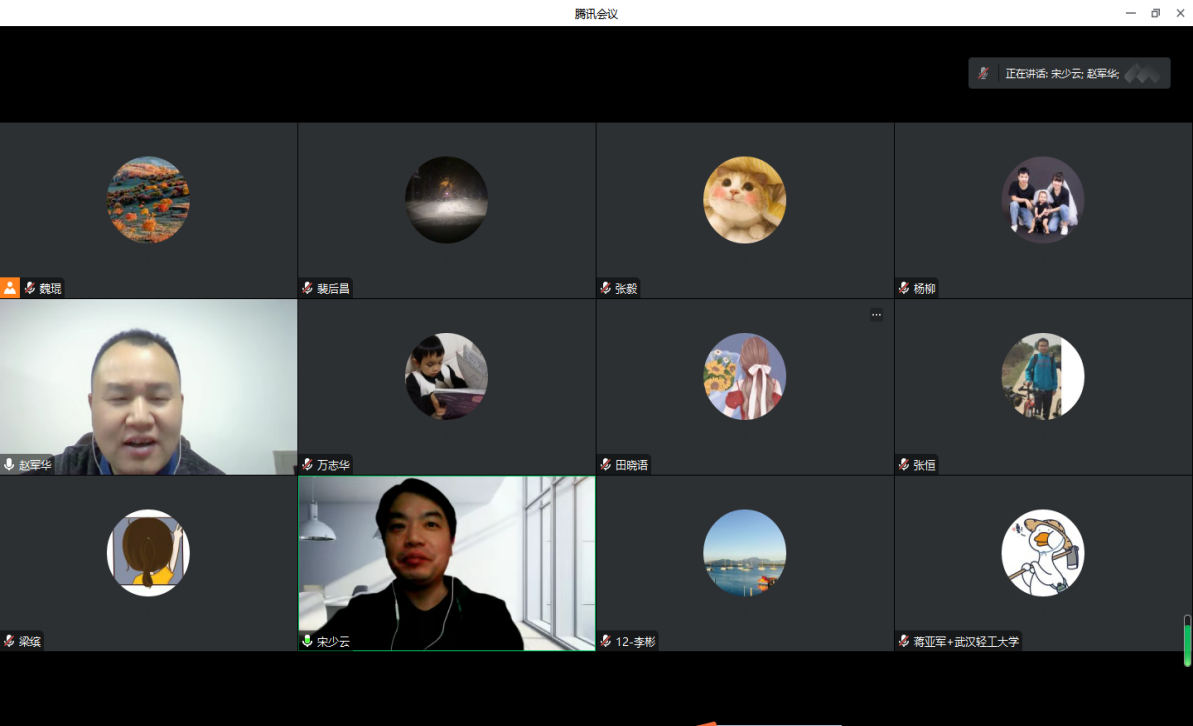Select the cat avatar of 张毅
Viewport: 1193px width, 726px height.
(744, 200)
